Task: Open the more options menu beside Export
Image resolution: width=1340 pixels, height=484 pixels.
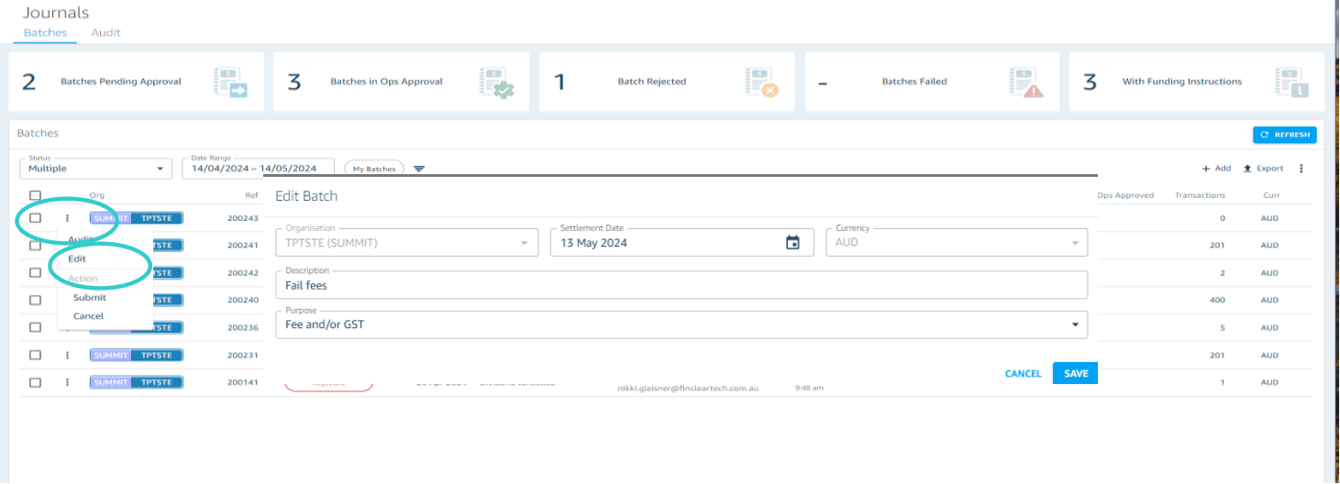Action: point(1301,169)
